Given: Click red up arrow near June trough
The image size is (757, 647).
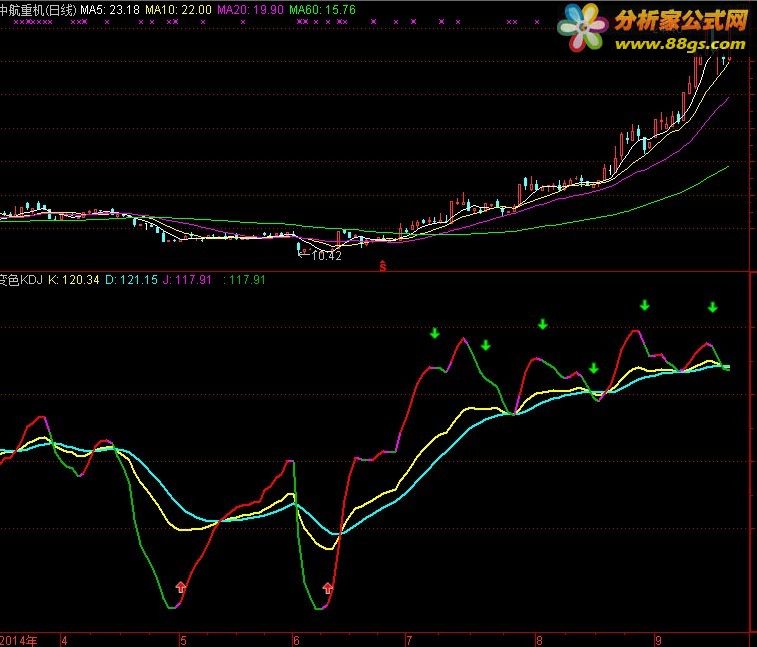Looking at the screenshot, I should pos(328,588).
